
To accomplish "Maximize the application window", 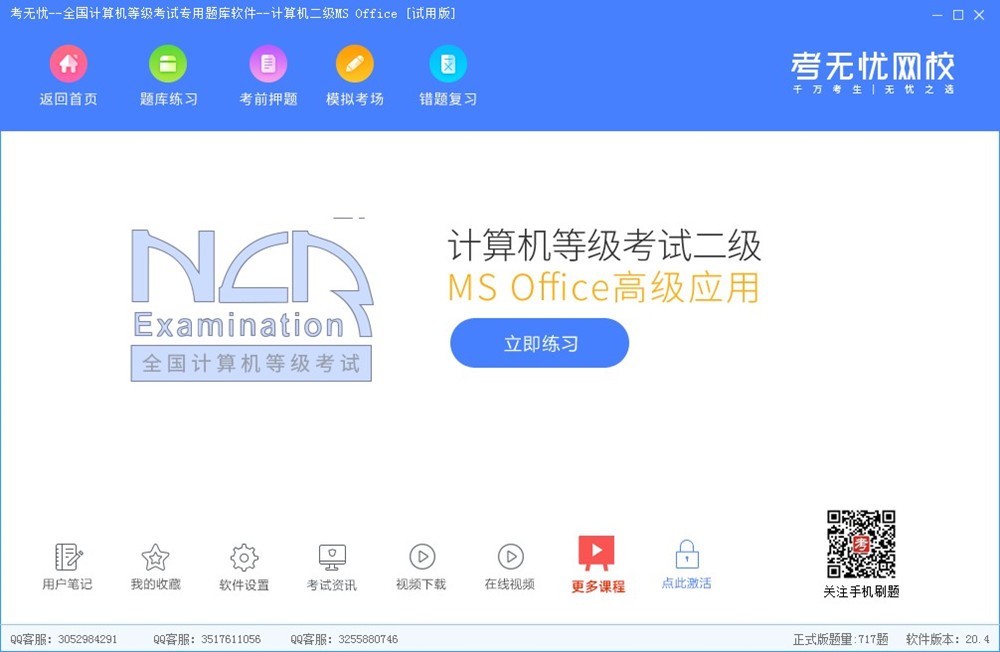I will click(958, 15).
